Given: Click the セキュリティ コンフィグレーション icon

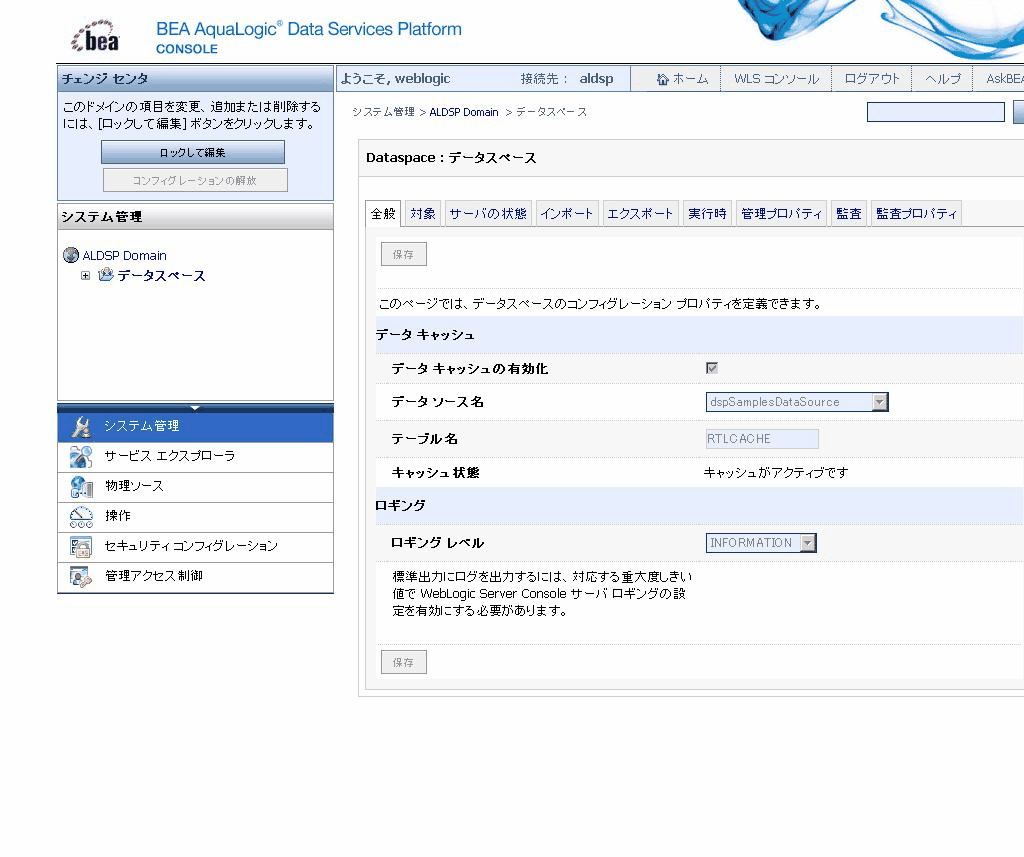Looking at the screenshot, I should [x=81, y=547].
